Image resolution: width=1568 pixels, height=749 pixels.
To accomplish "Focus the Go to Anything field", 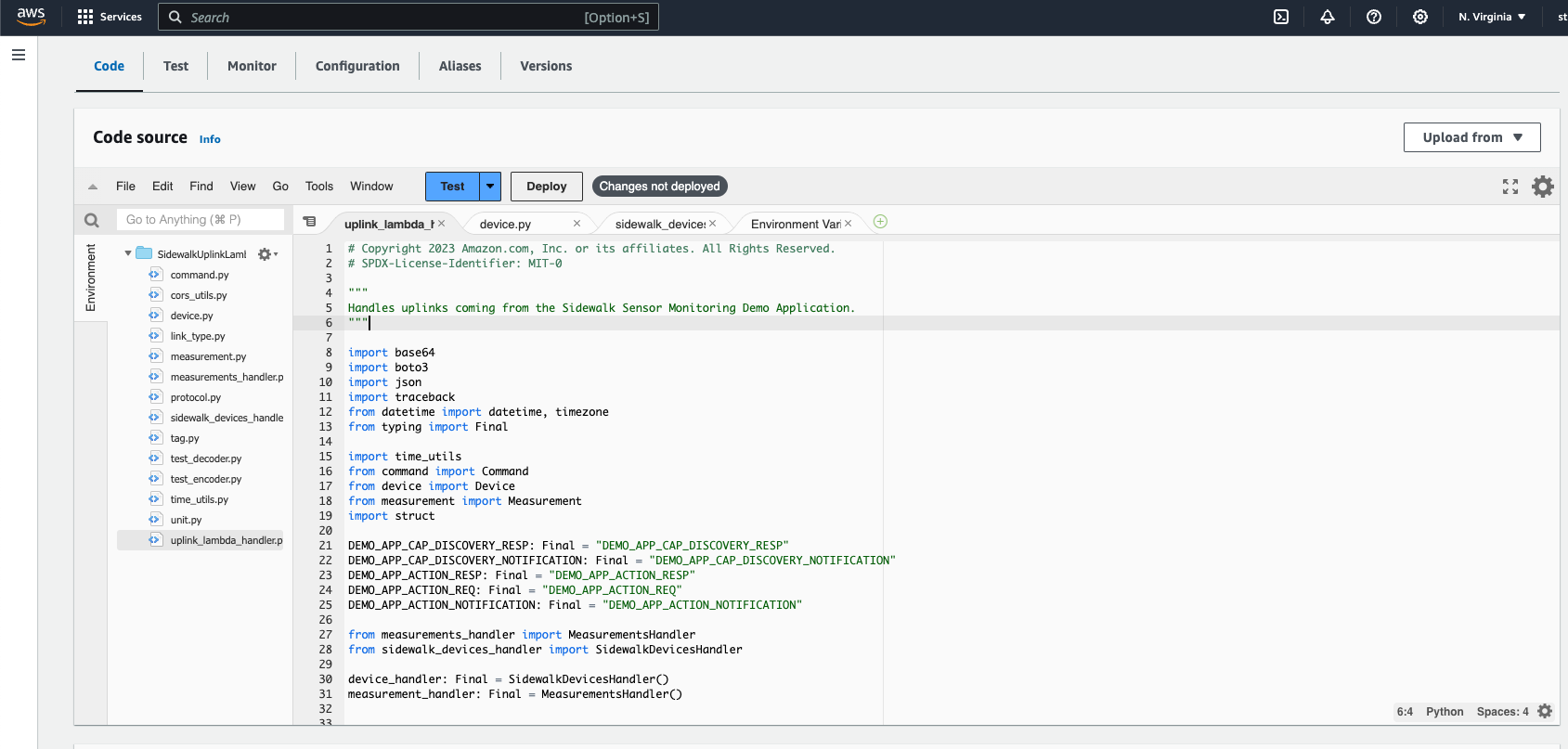I will point(201,219).
